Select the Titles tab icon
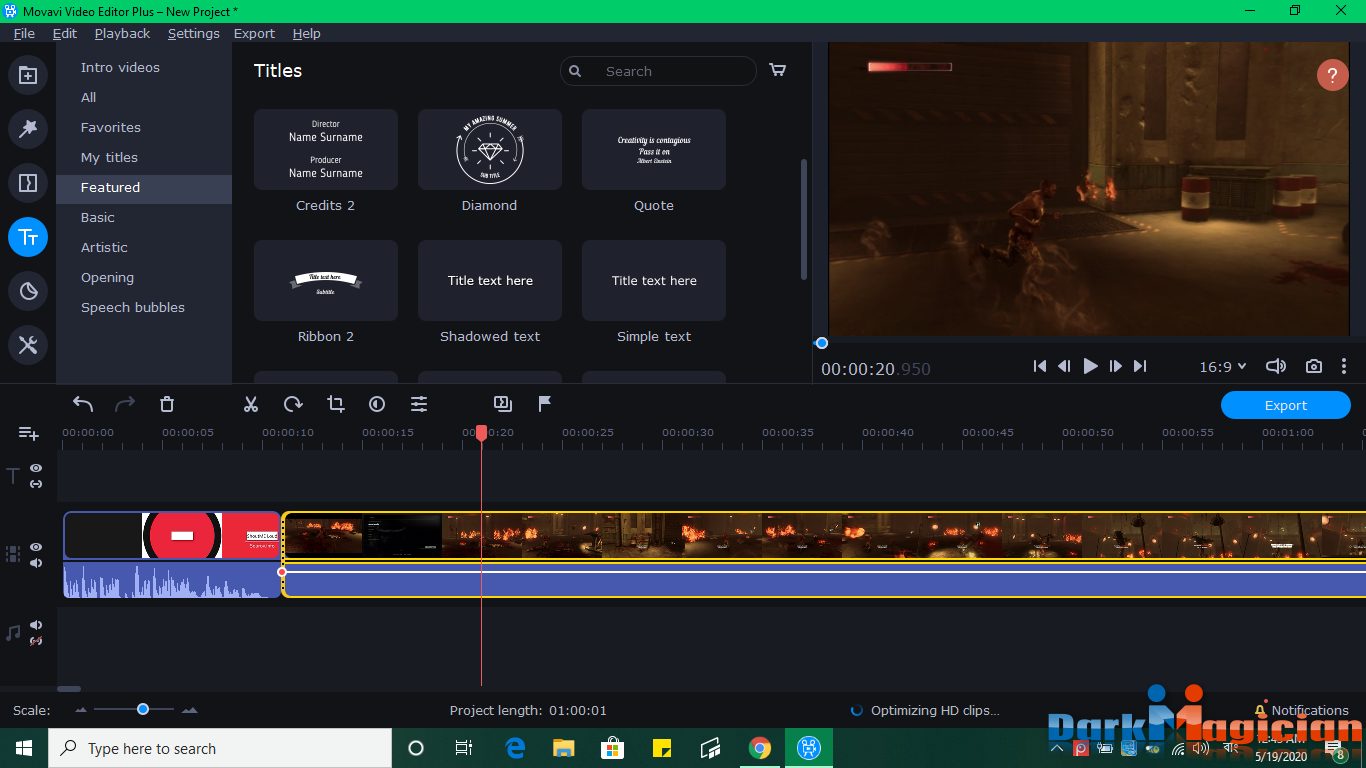 point(28,237)
